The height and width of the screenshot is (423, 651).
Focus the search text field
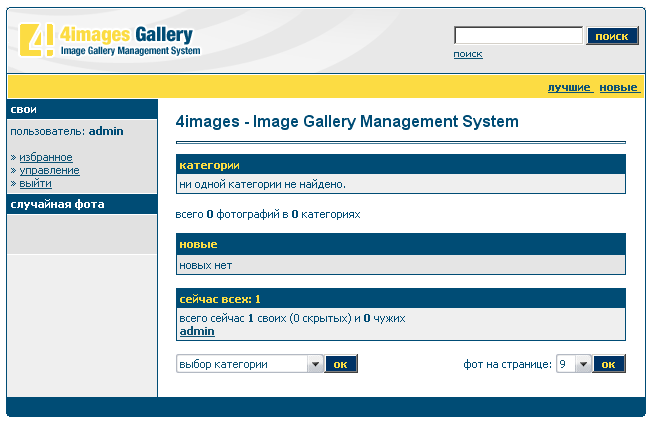518,36
